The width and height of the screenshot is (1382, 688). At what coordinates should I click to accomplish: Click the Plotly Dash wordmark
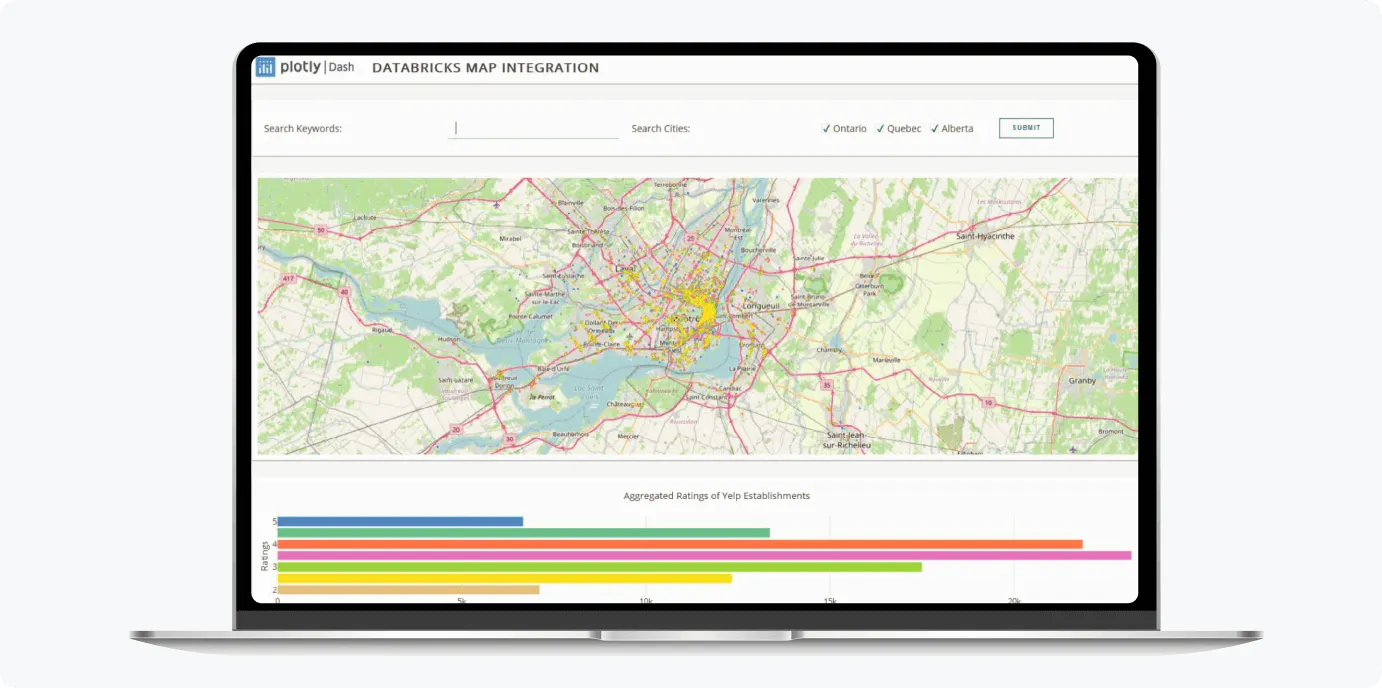317,68
